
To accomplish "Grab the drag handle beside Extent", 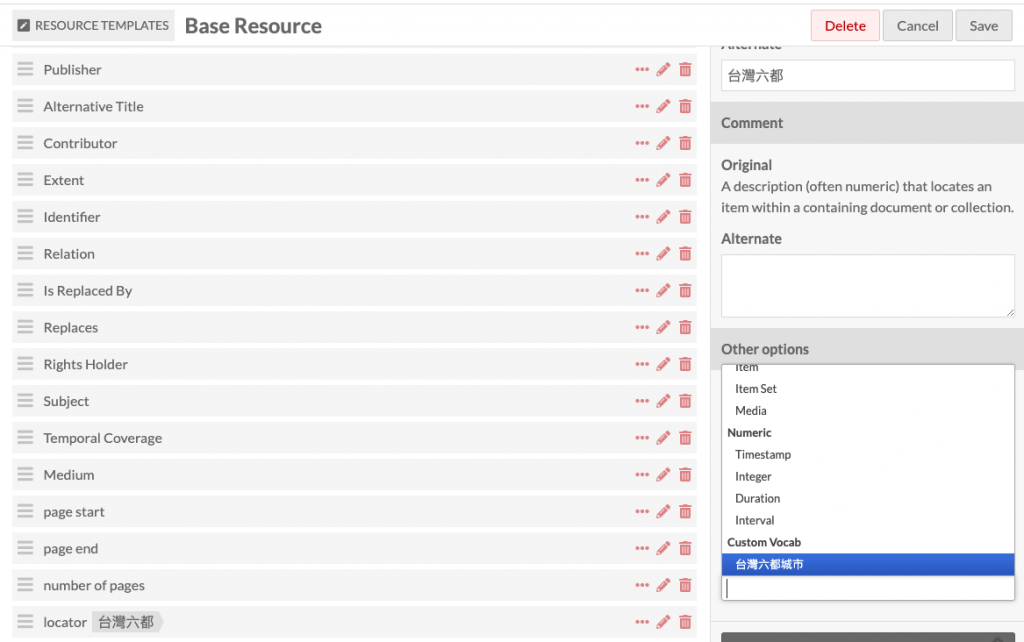I will tap(25, 180).
